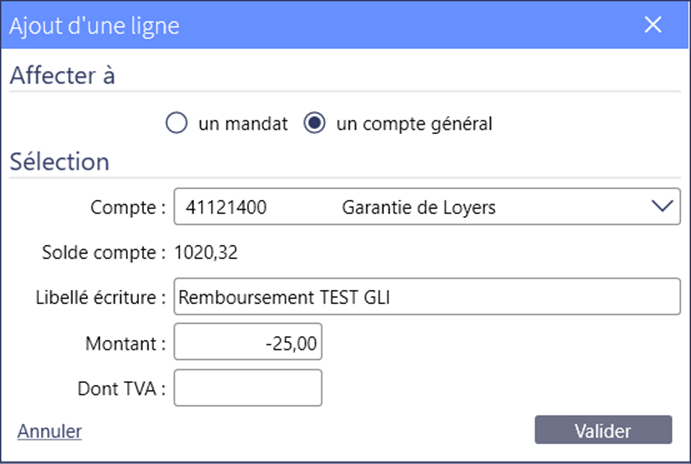
Task: Click the 'Ajout d'une ligne' title bar
Action: coord(345,25)
